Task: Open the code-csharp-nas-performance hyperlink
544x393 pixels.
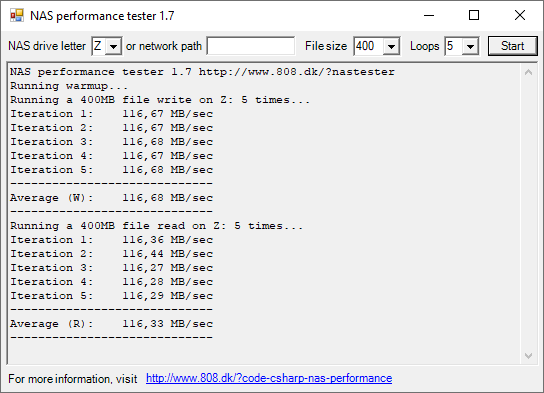Action: point(269,378)
